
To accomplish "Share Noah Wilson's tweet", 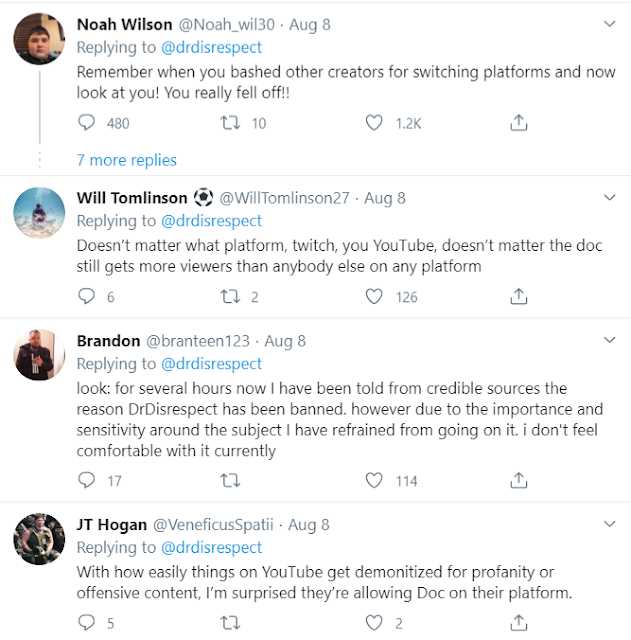I will (x=518, y=123).
